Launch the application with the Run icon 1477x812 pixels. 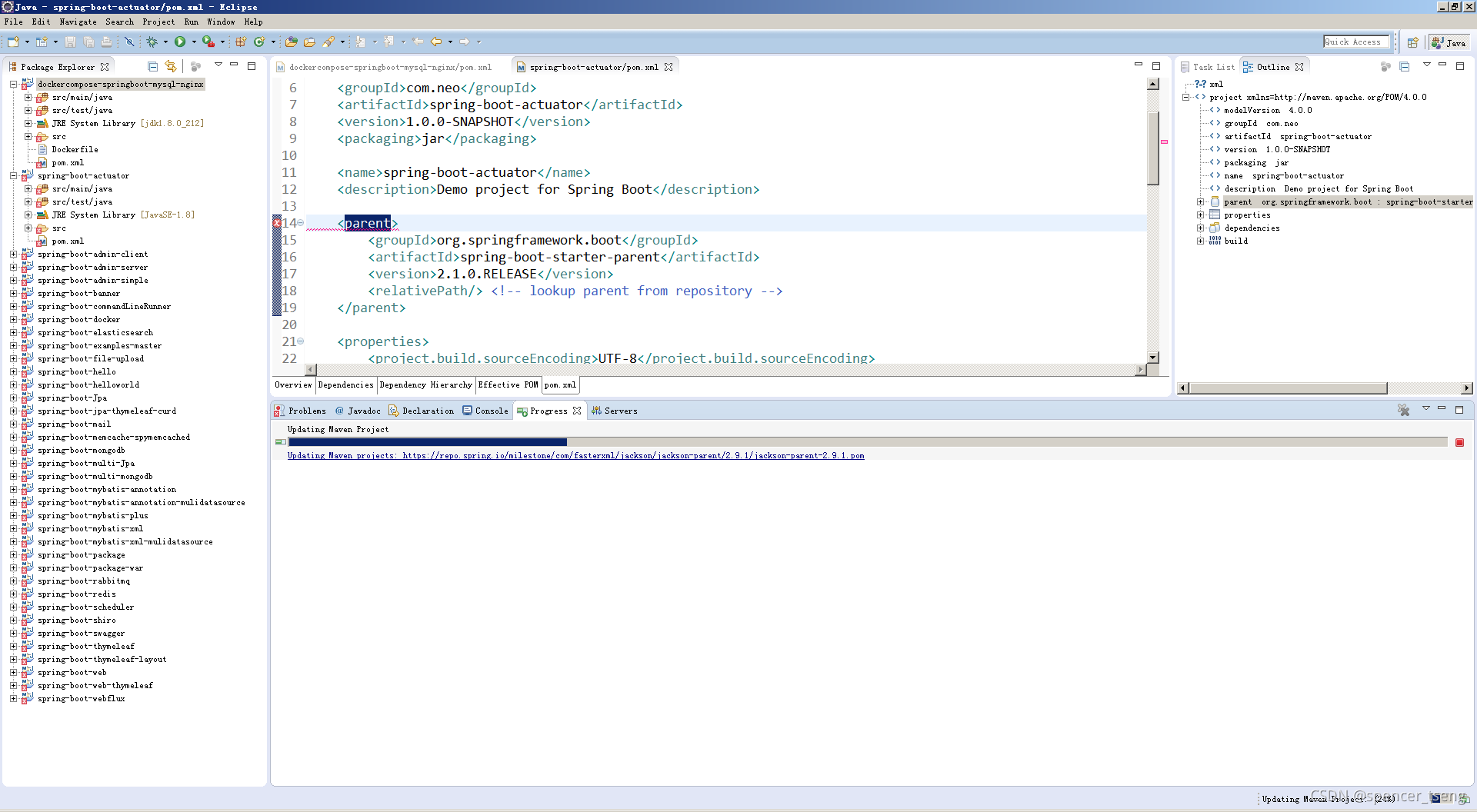(181, 42)
